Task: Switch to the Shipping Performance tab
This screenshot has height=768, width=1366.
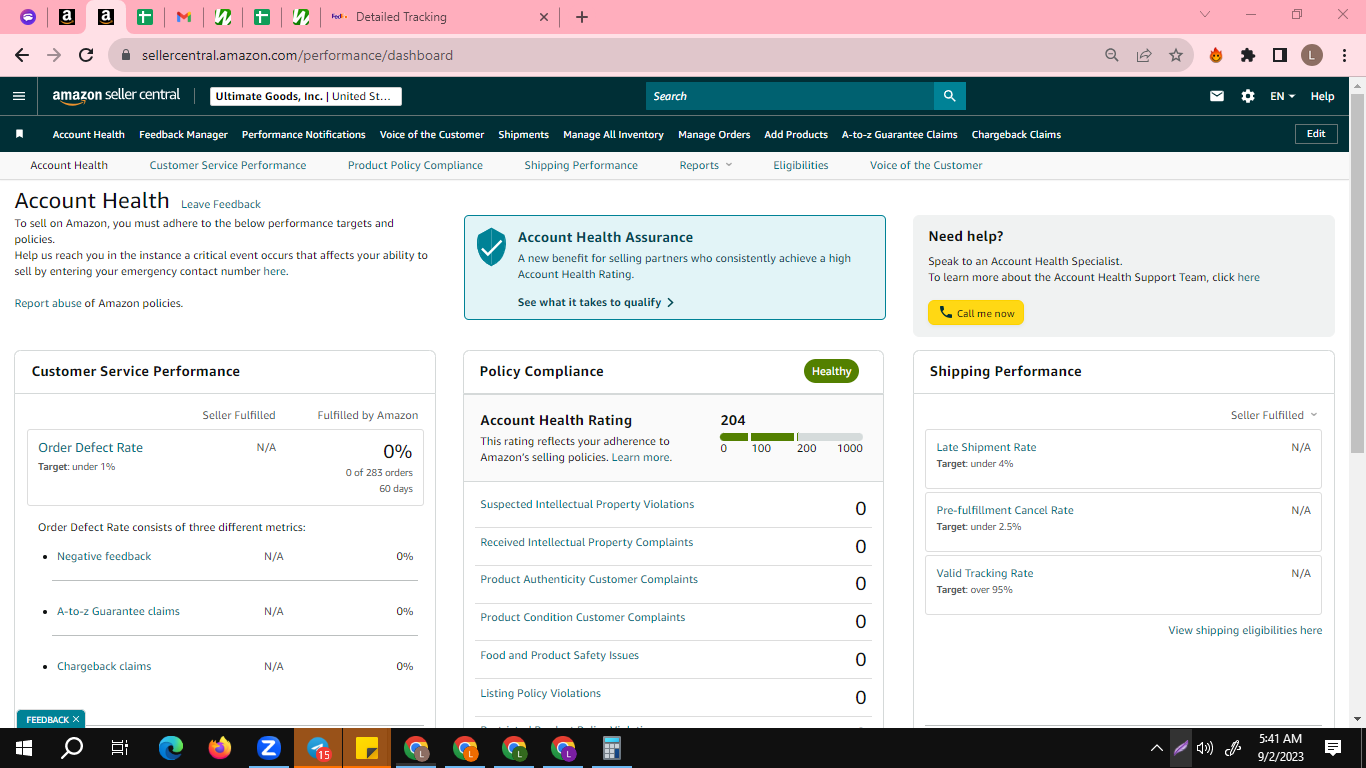Action: tap(581, 165)
